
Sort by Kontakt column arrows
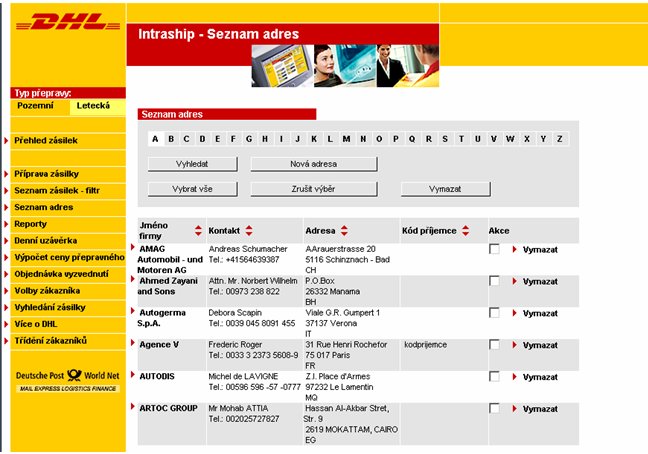pyautogui.click(x=249, y=231)
